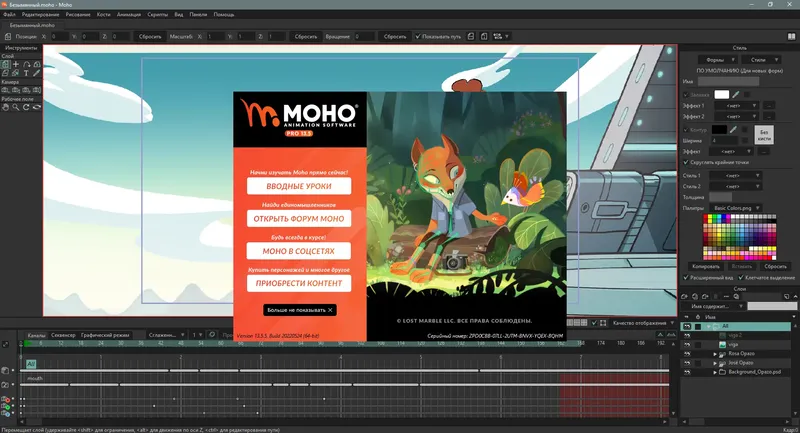The width and height of the screenshot is (800, 433).
Task: Click 'Больше не показывать' on splash screen
Action: point(299,310)
